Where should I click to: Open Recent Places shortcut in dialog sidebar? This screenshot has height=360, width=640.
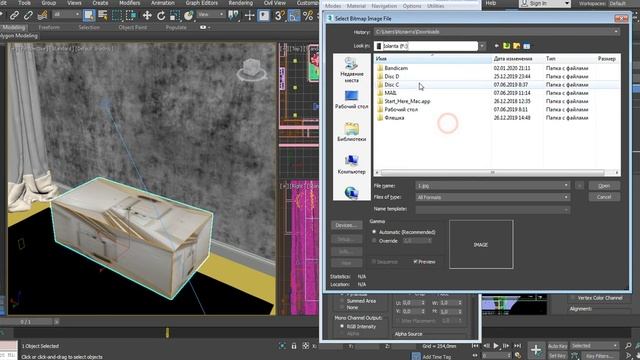point(351,70)
